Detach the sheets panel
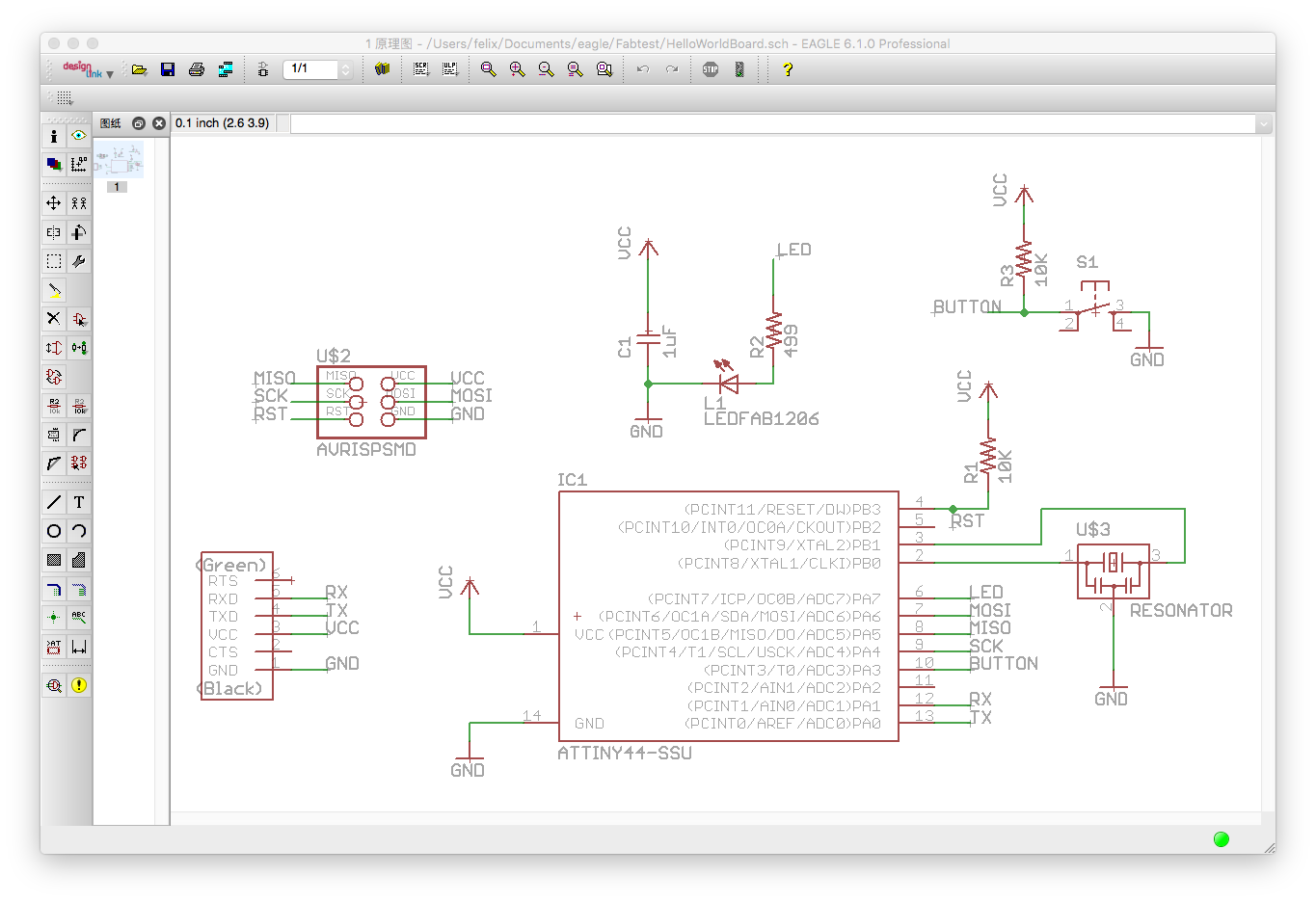 pos(139,123)
